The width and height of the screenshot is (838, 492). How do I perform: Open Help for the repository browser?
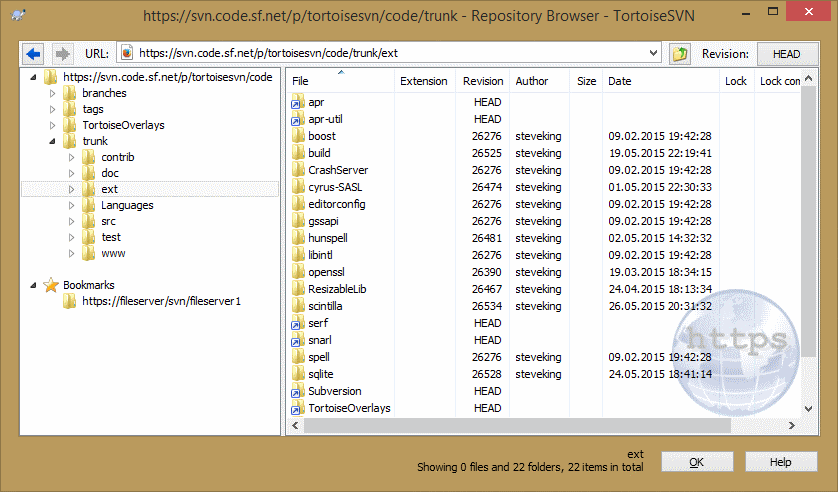tap(781, 462)
